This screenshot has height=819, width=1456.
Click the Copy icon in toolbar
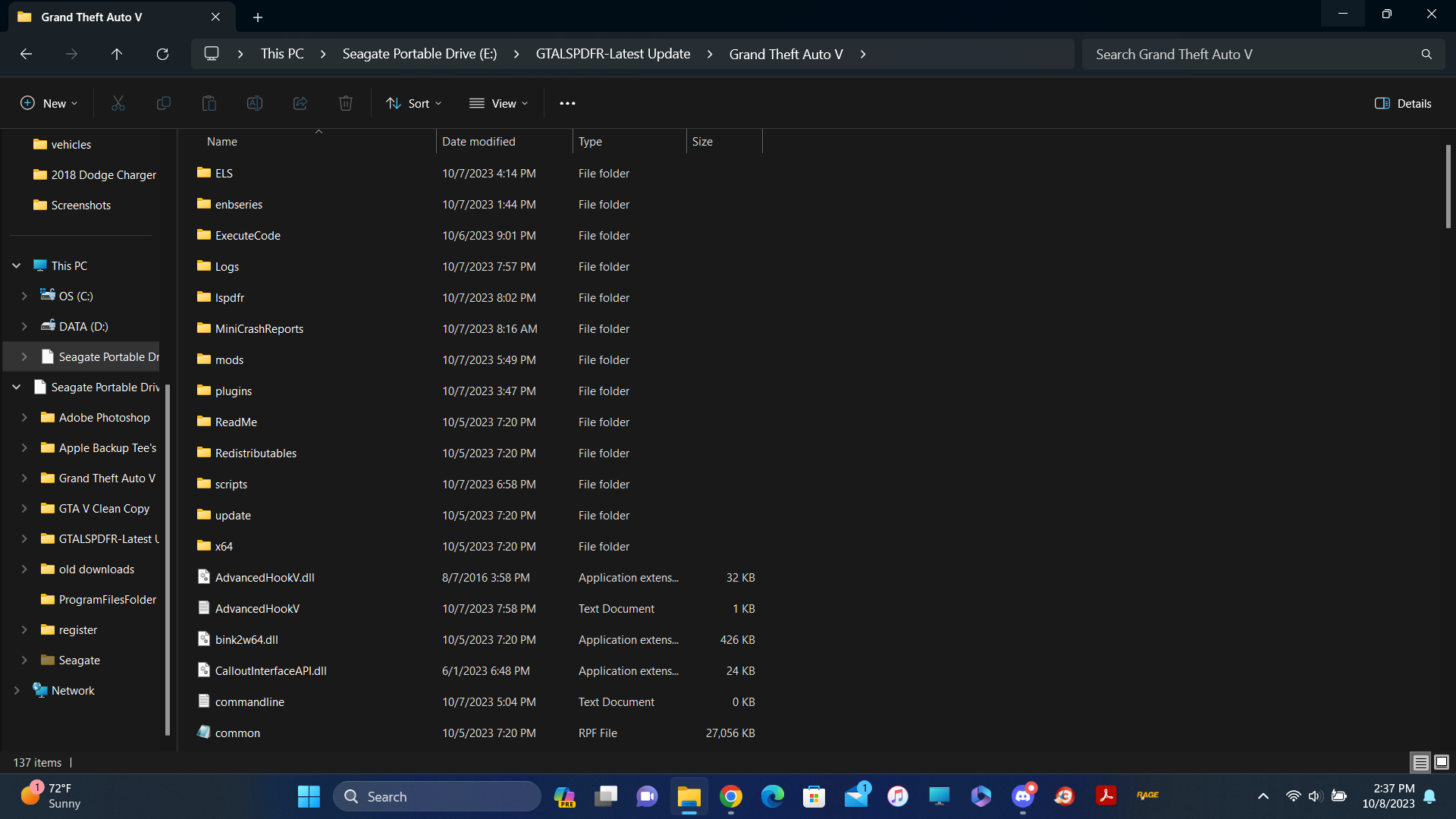coord(164,104)
